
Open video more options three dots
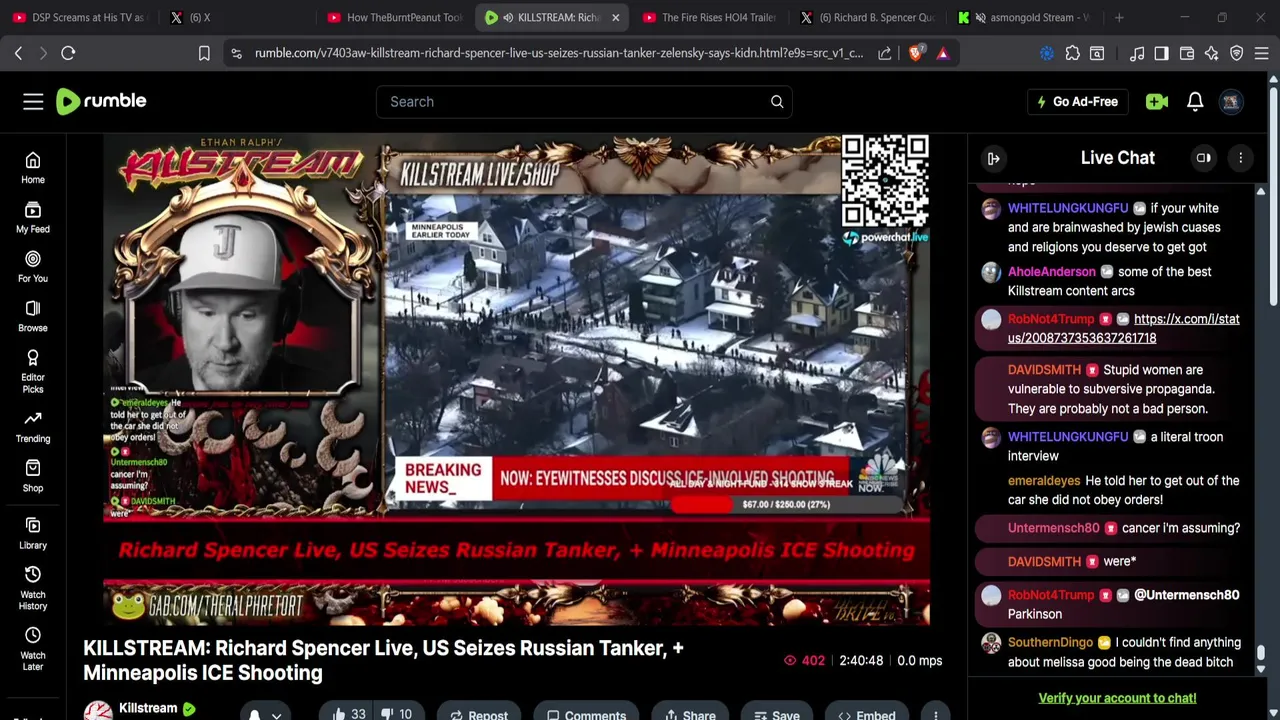(935, 714)
